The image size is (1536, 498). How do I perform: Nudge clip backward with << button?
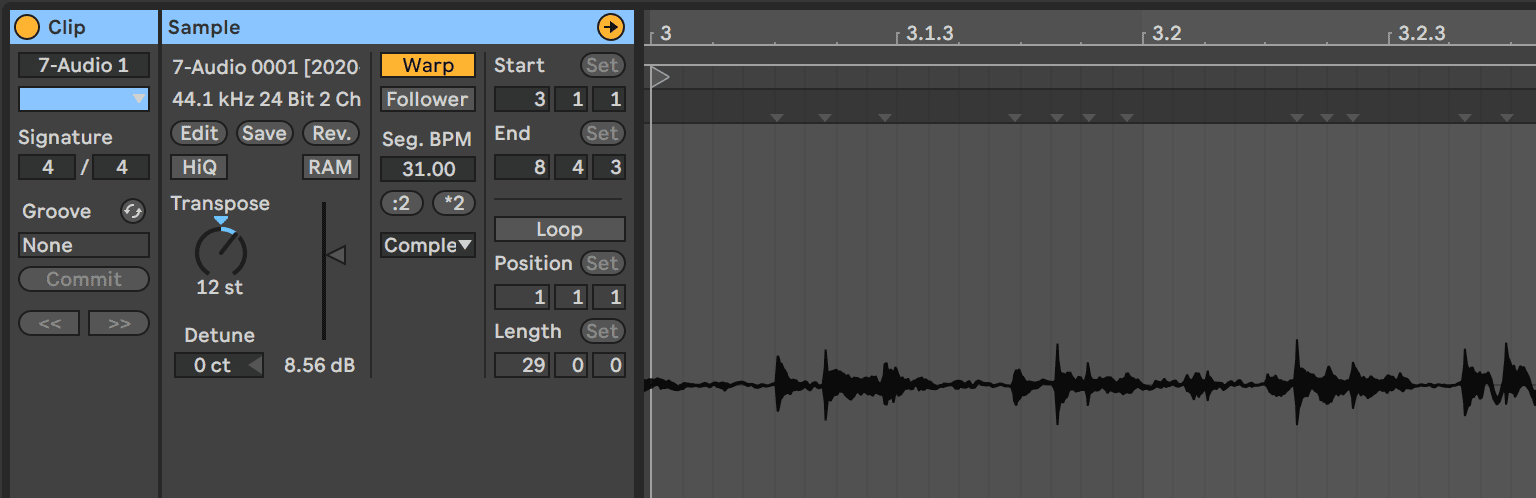coord(49,323)
